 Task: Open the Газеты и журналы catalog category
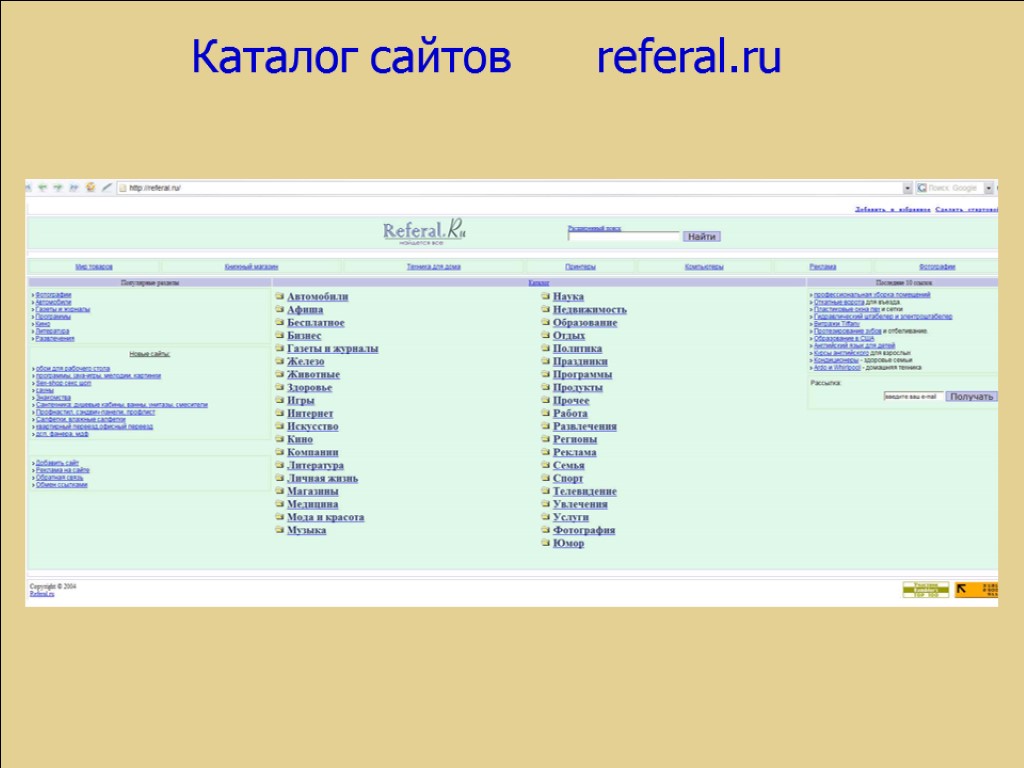332,349
